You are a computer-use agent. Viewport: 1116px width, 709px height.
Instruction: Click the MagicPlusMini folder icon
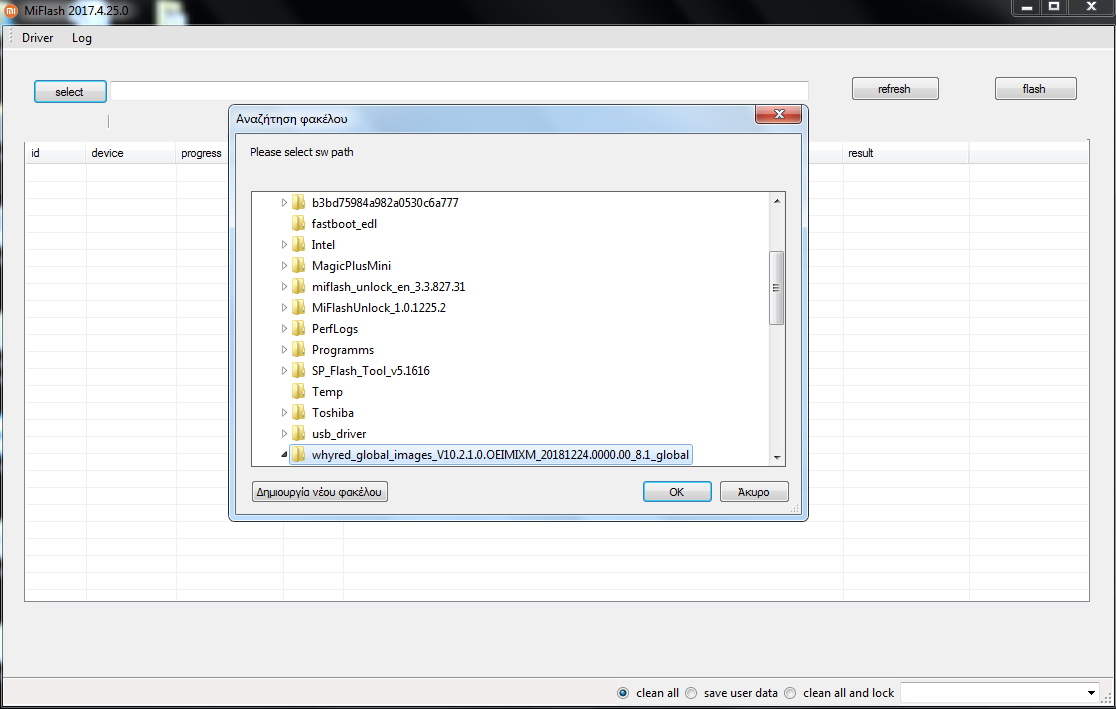[x=299, y=266]
